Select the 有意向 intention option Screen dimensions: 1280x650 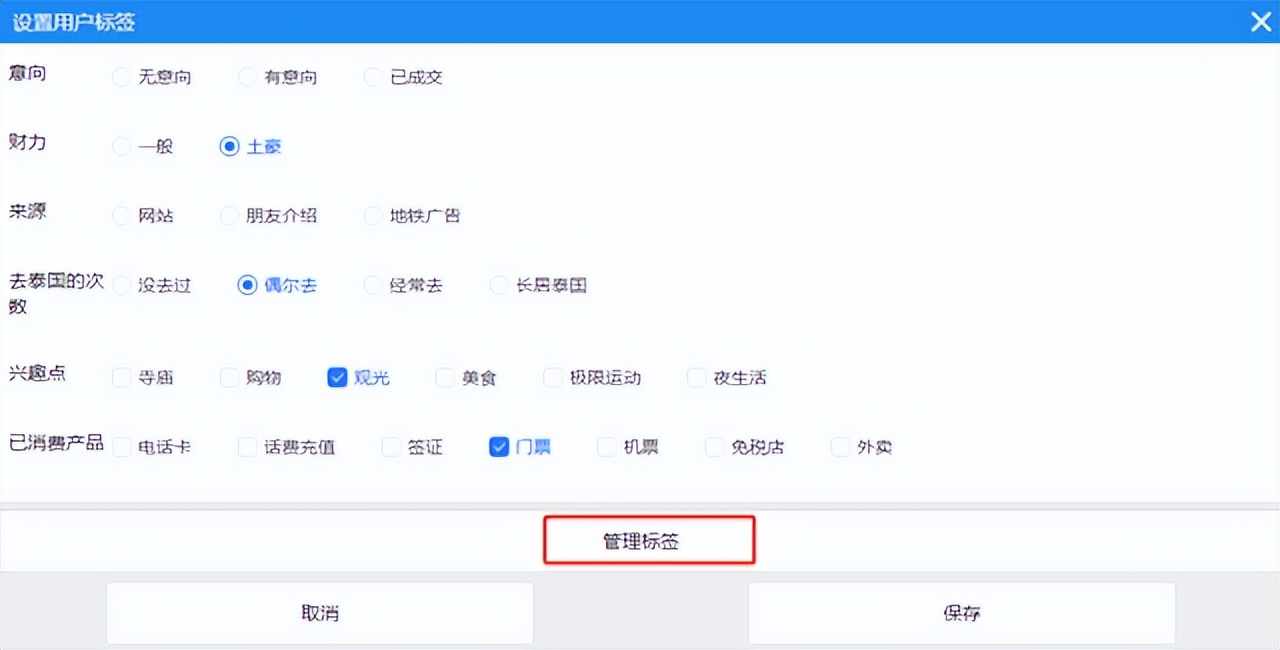245,76
